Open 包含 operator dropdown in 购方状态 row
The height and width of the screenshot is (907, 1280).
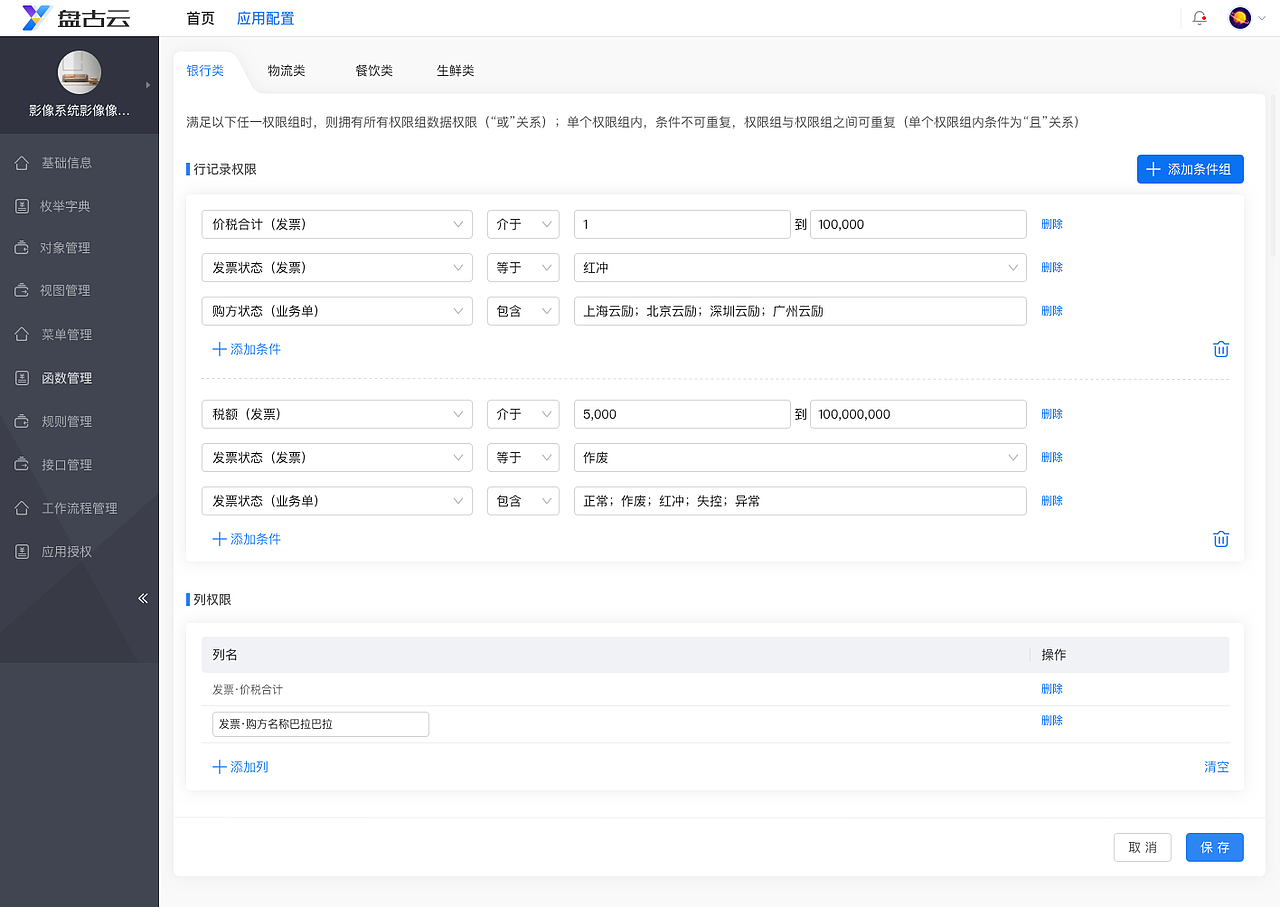point(523,311)
